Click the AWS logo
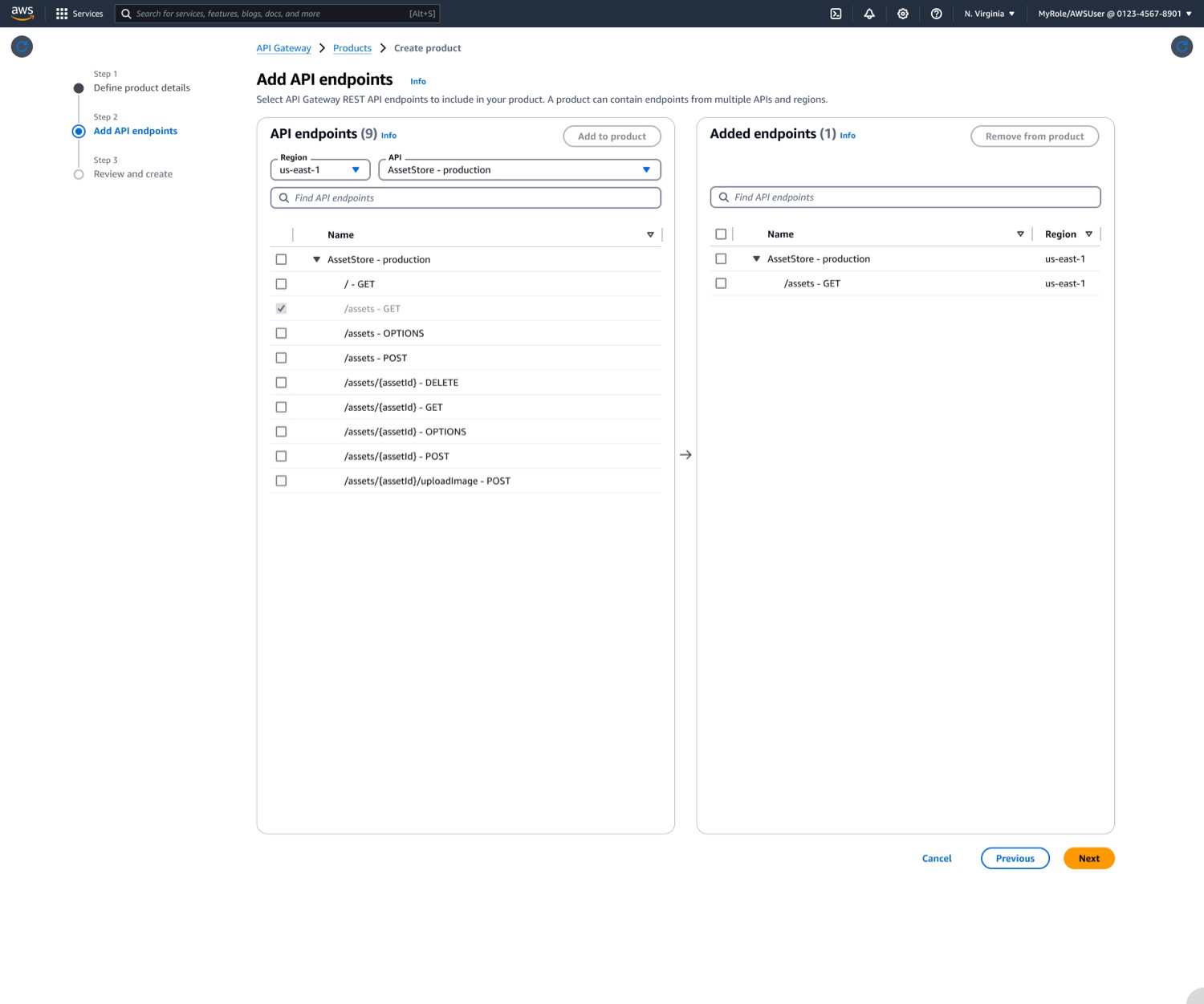This screenshot has height=1004, width=1204. [22, 13]
